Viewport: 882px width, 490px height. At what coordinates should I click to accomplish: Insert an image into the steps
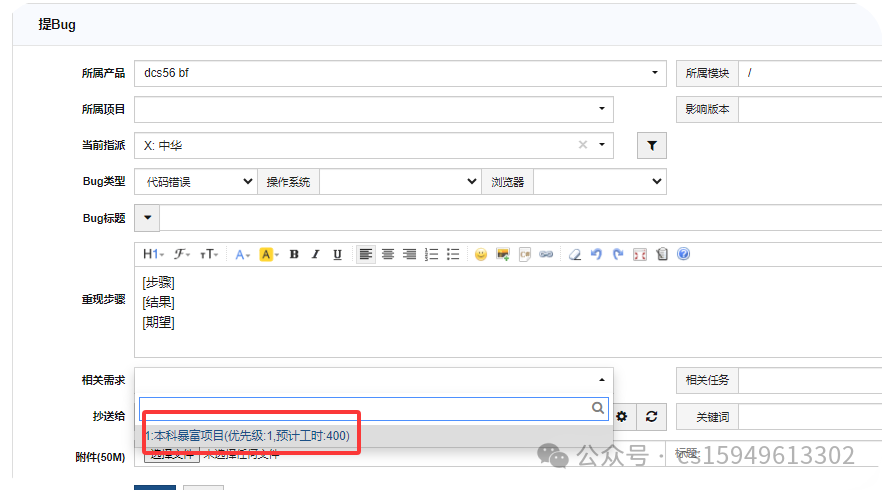[503, 254]
